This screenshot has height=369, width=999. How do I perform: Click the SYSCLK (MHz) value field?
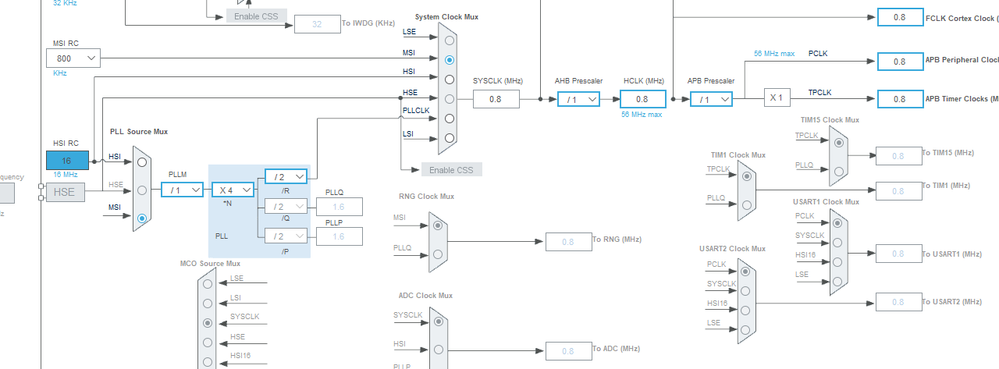496,99
